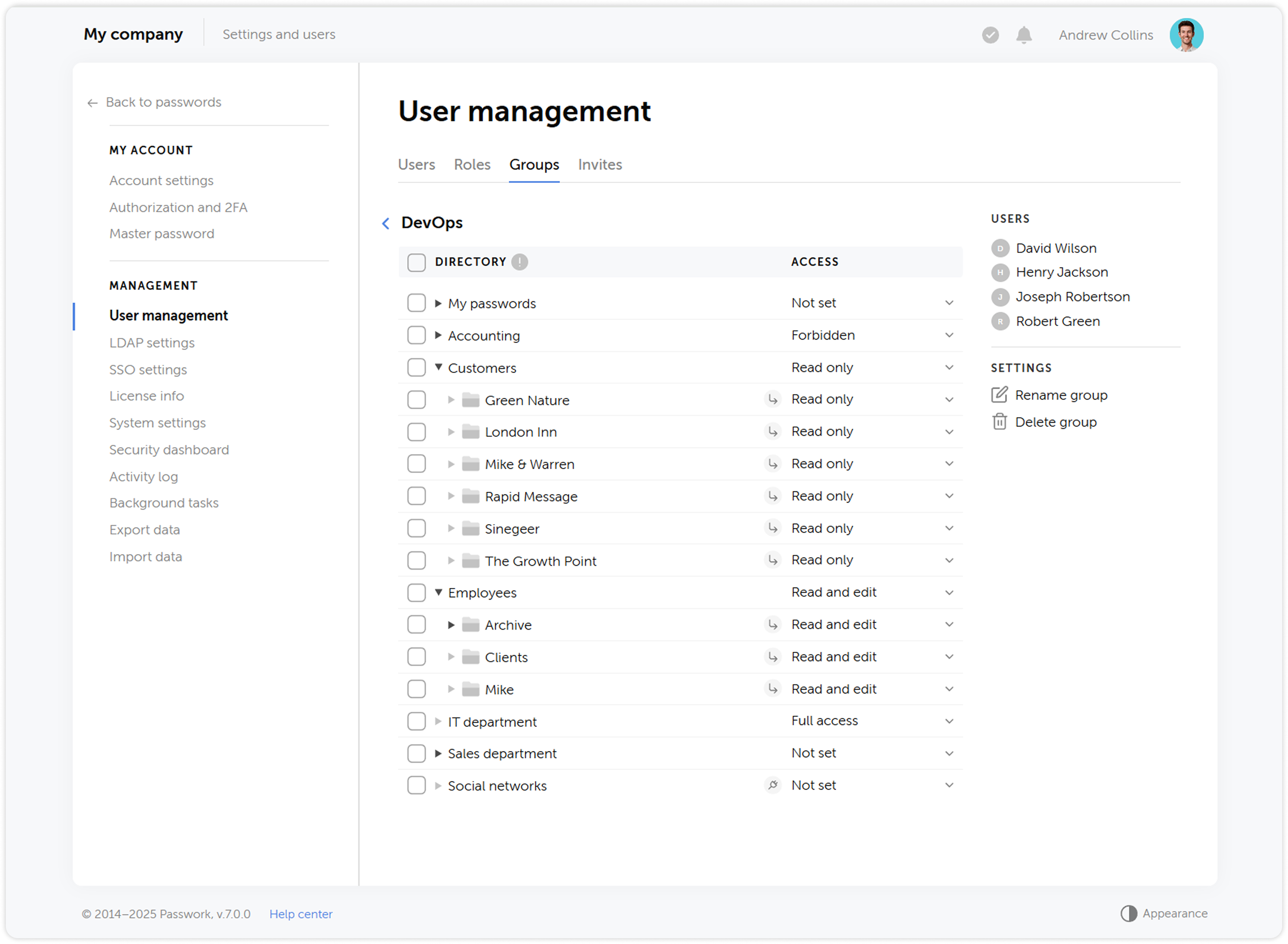Click the folder icon next to Archive
Viewport: 1288px width, 944px height.
point(471,624)
